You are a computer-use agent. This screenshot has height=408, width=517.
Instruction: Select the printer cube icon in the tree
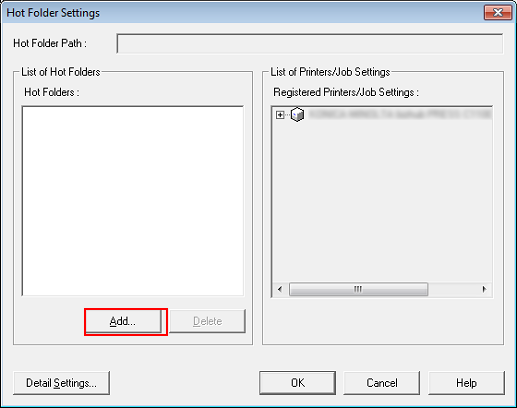(x=297, y=115)
